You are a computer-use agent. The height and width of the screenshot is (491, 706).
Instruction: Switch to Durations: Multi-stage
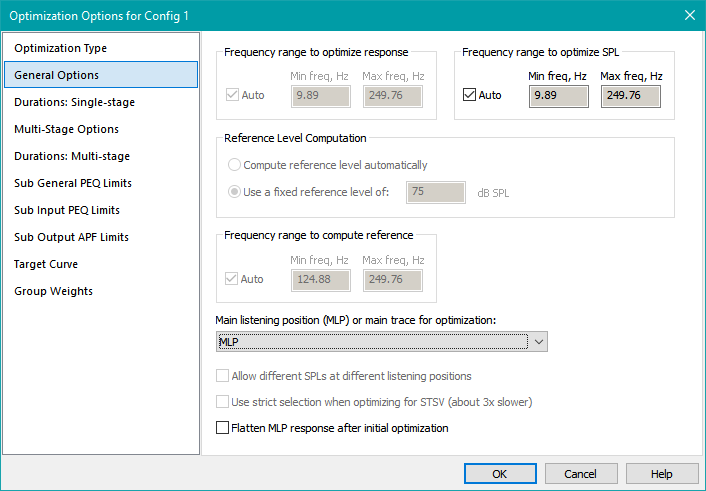coord(101,156)
